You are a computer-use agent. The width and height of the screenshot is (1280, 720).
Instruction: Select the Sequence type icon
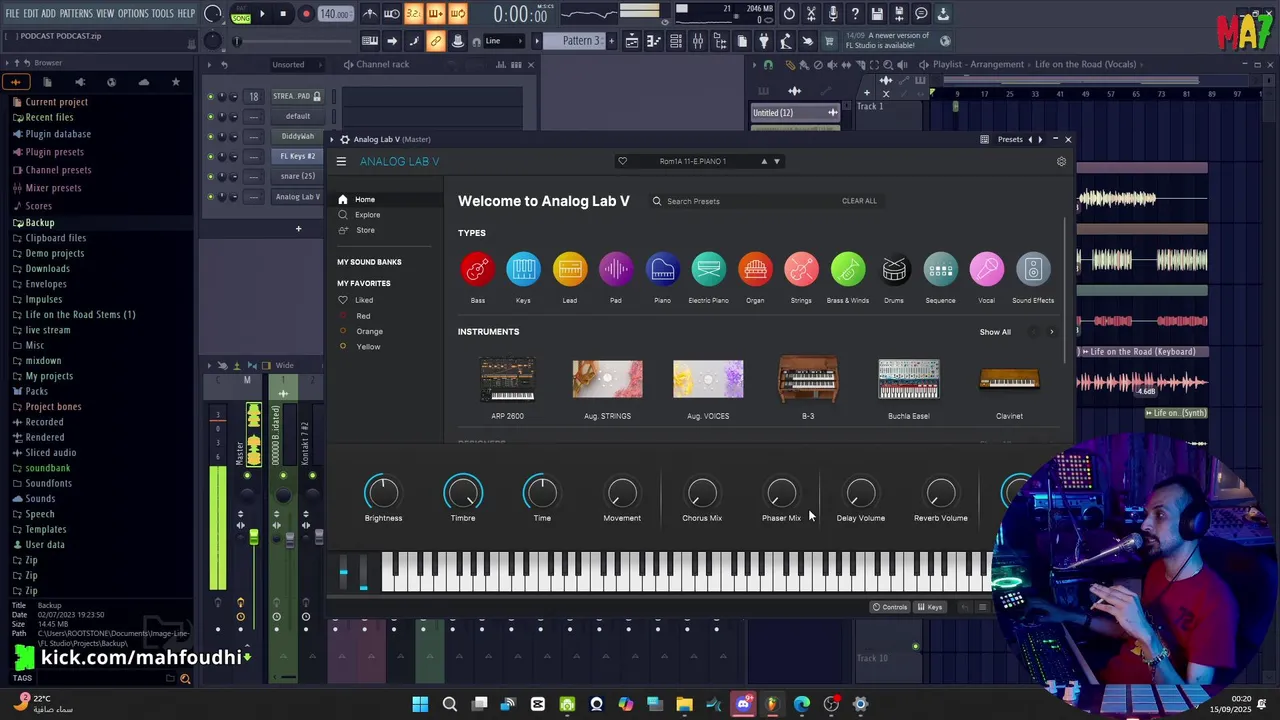click(x=940, y=269)
